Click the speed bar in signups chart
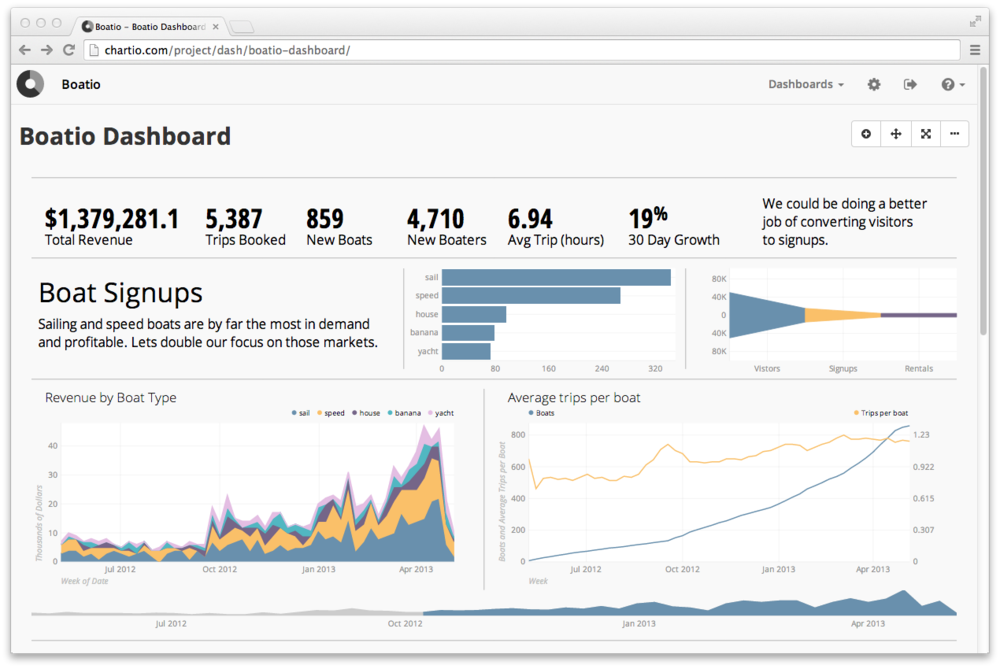The image size is (1000, 669). click(531, 295)
